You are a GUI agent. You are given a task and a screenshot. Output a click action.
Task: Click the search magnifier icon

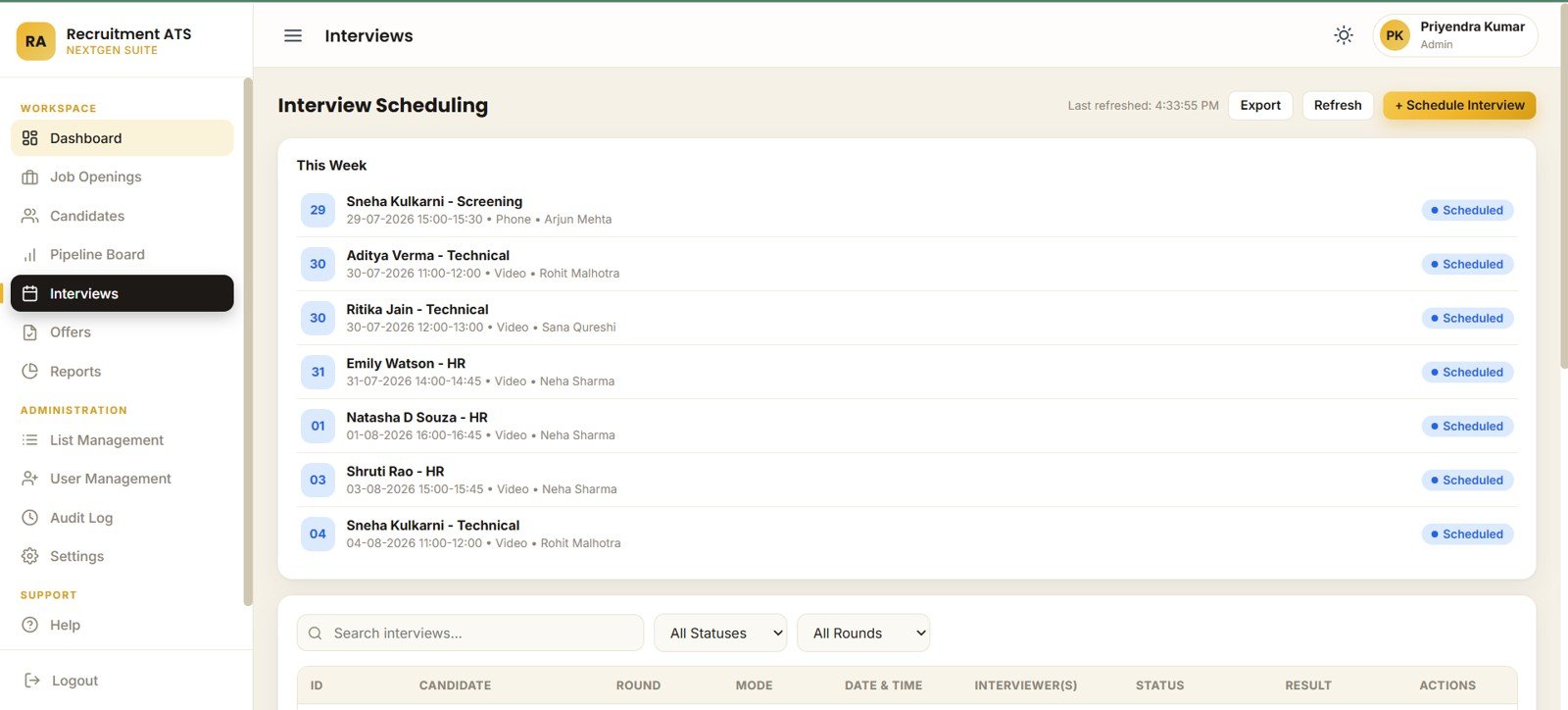tap(316, 634)
